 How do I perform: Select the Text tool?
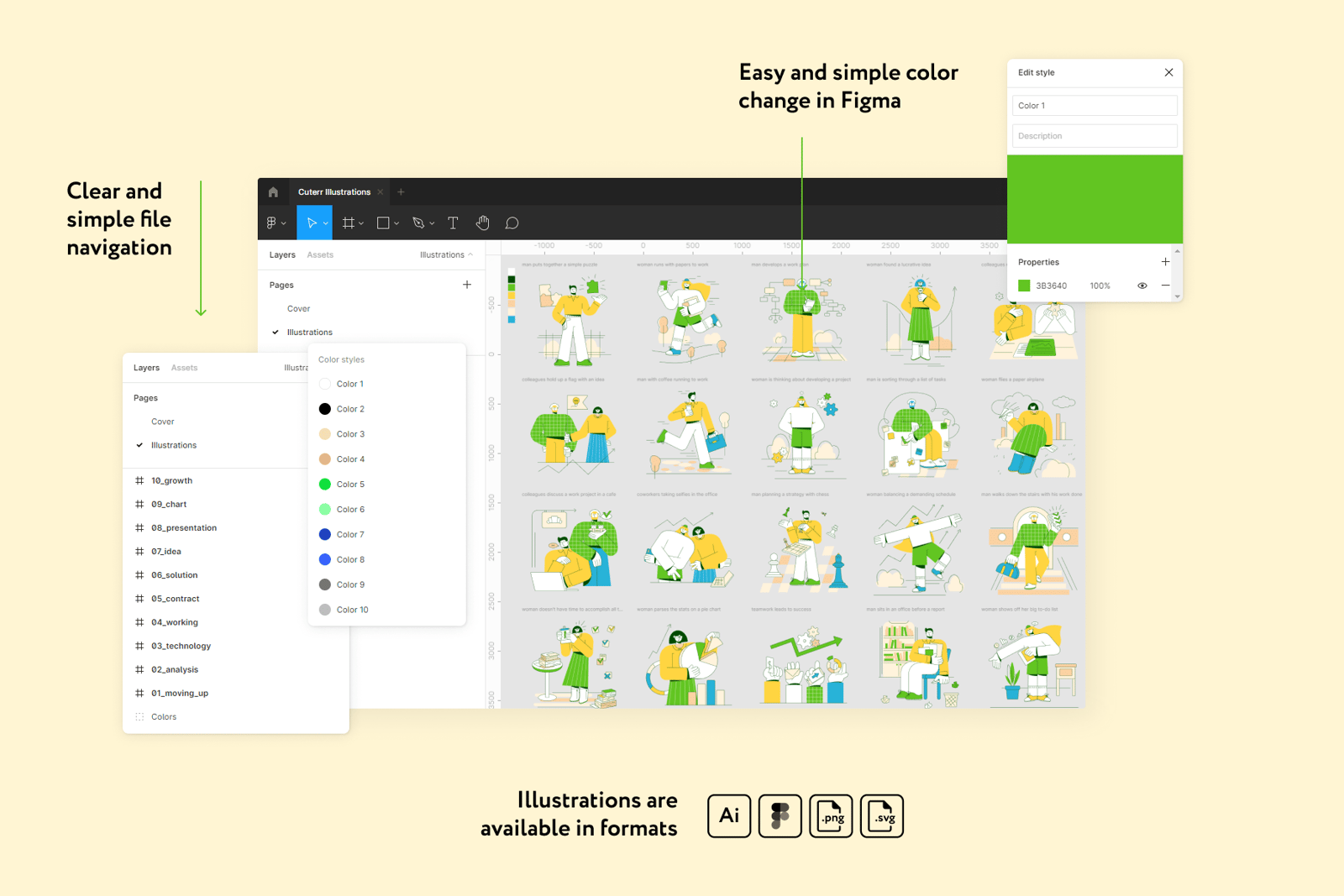pos(453,223)
